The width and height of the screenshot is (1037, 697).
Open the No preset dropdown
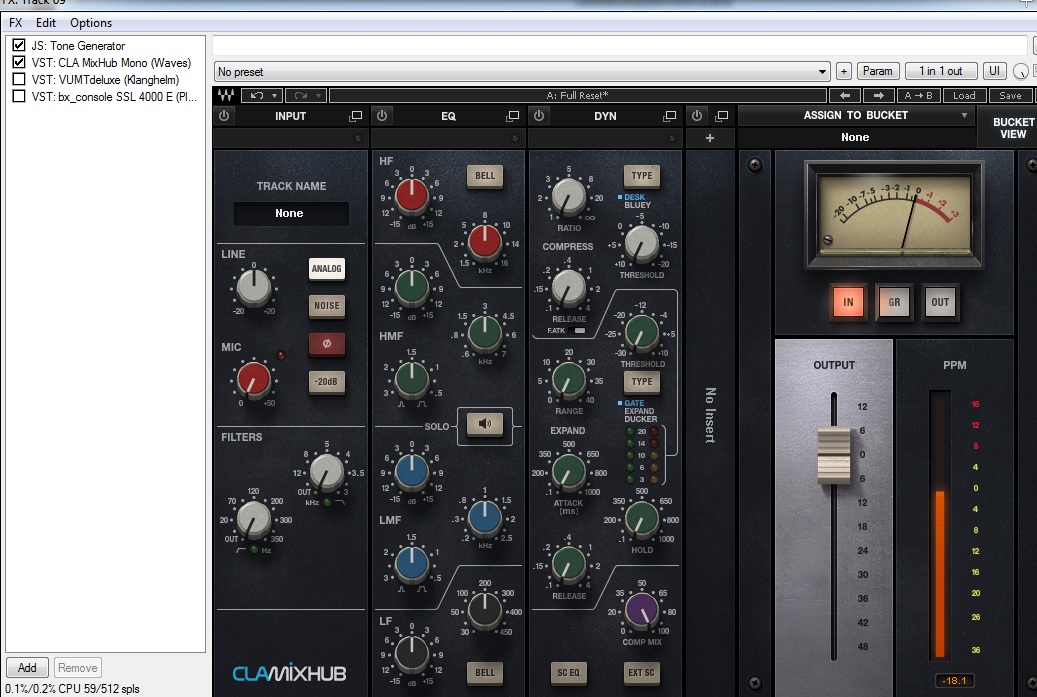(522, 71)
